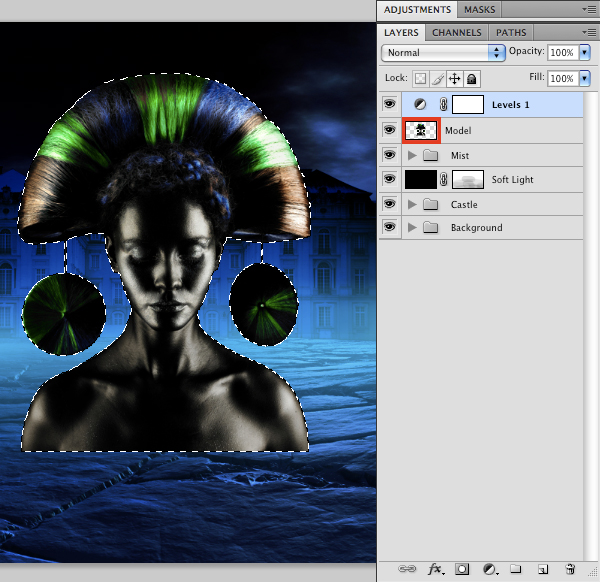Open the Fill slider dropdown arrow
Image resolution: width=600 pixels, height=582 pixels.
click(x=585, y=78)
